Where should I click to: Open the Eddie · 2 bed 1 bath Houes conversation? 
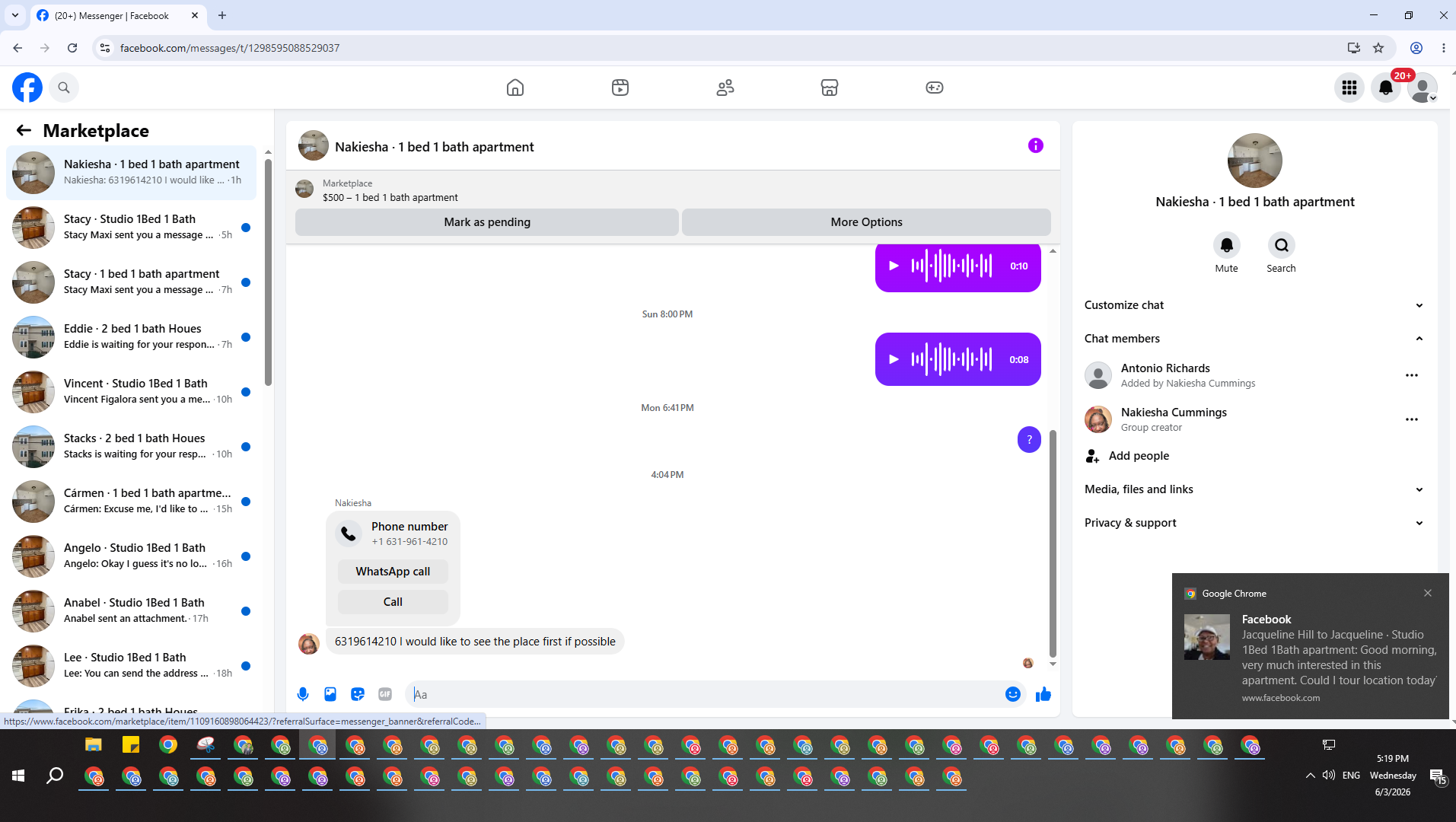(x=132, y=337)
